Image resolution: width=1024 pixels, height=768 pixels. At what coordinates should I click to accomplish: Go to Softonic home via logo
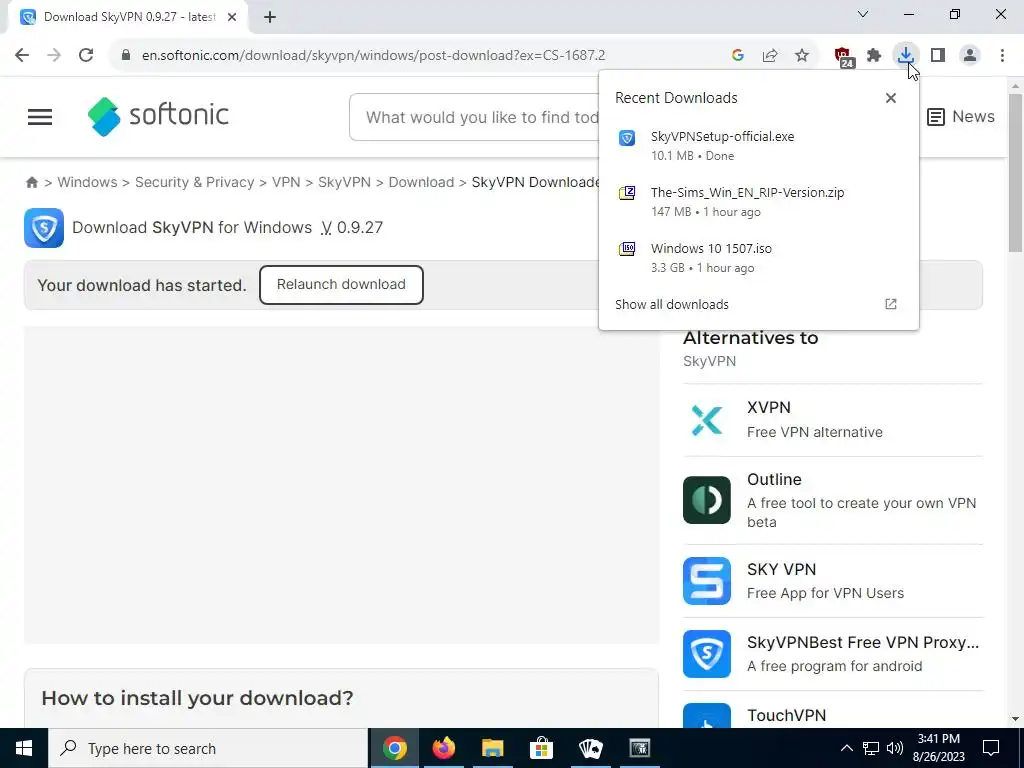[157, 116]
